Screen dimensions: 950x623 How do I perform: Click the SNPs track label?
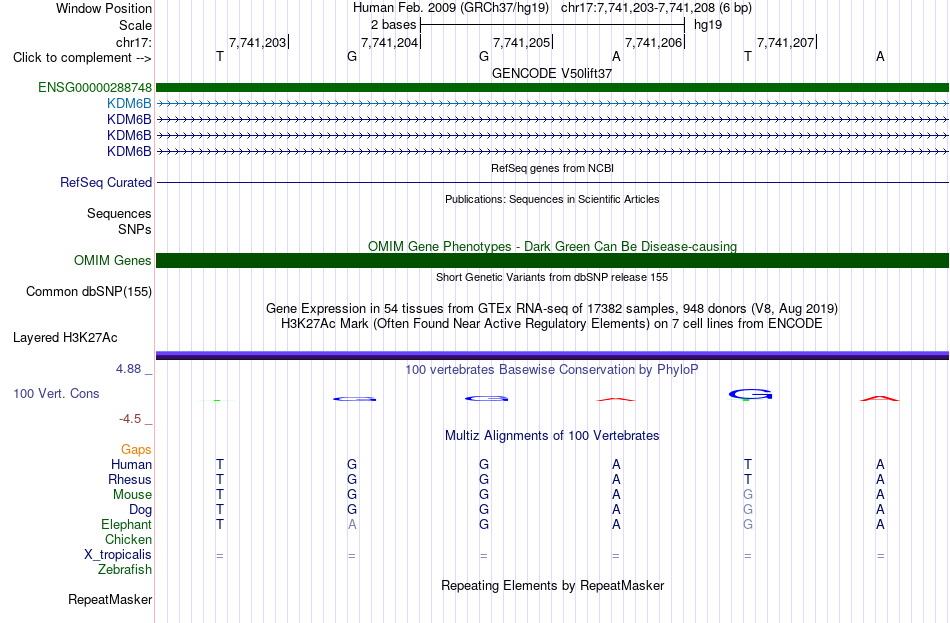click(135, 230)
